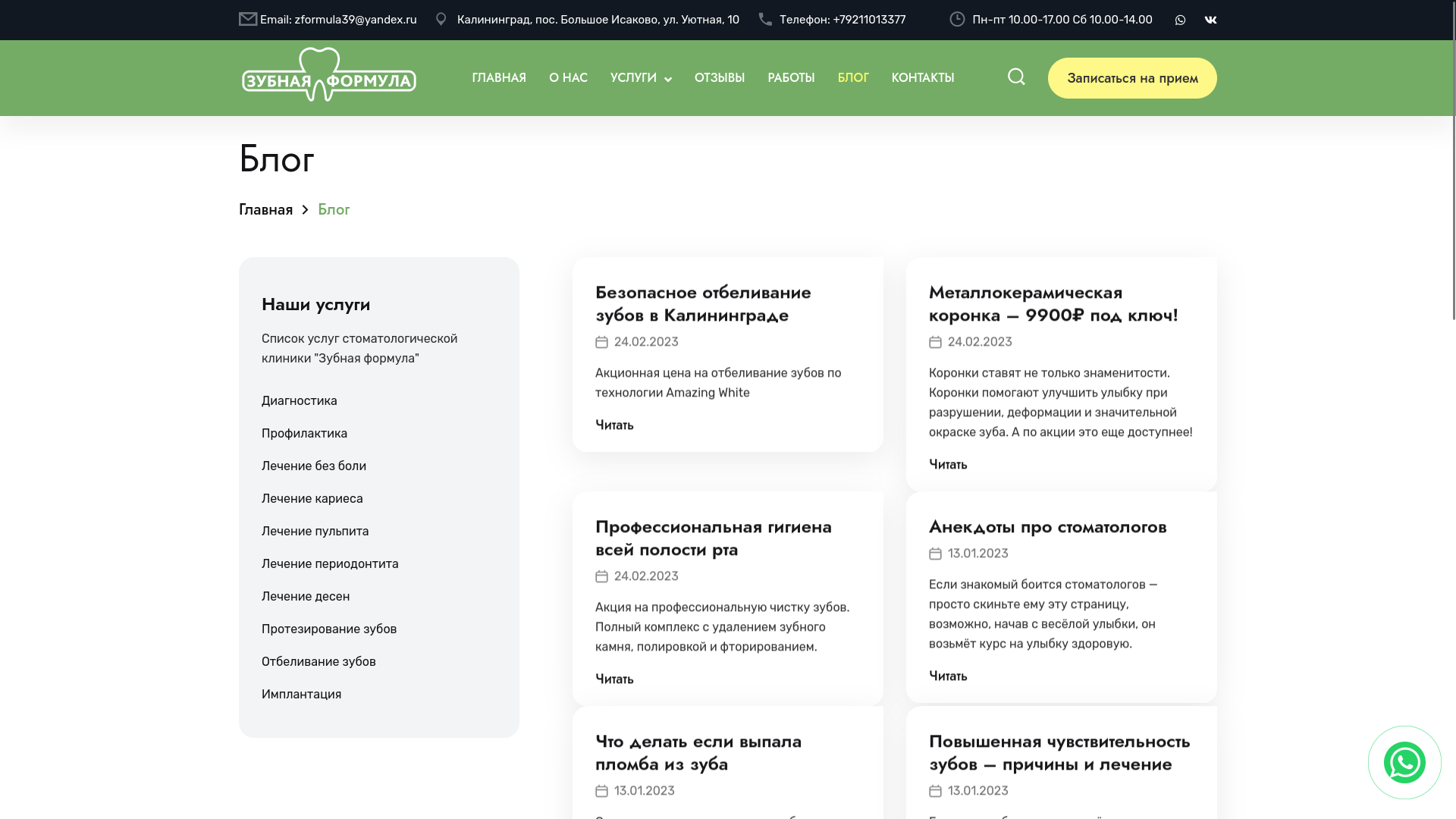Open Анекдоты про стоматологов post title
The width and height of the screenshot is (1456, 819).
coord(1047,527)
